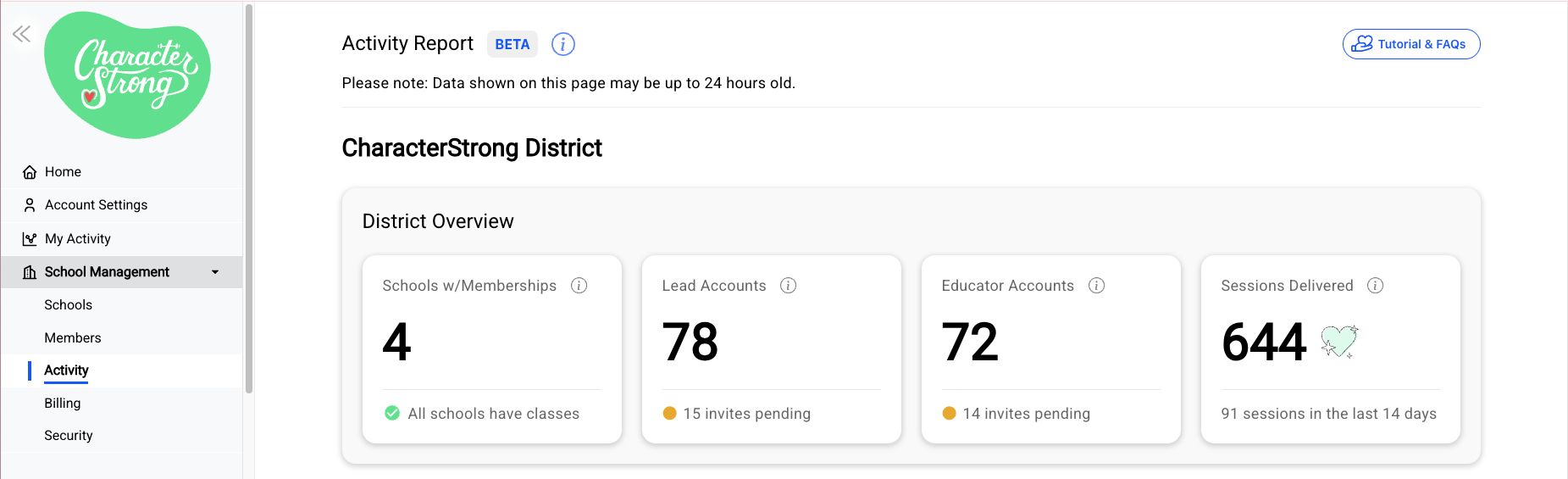This screenshot has width=1568, height=479.
Task: Click info icon beside Schools w/Memberships
Action: coord(579,286)
